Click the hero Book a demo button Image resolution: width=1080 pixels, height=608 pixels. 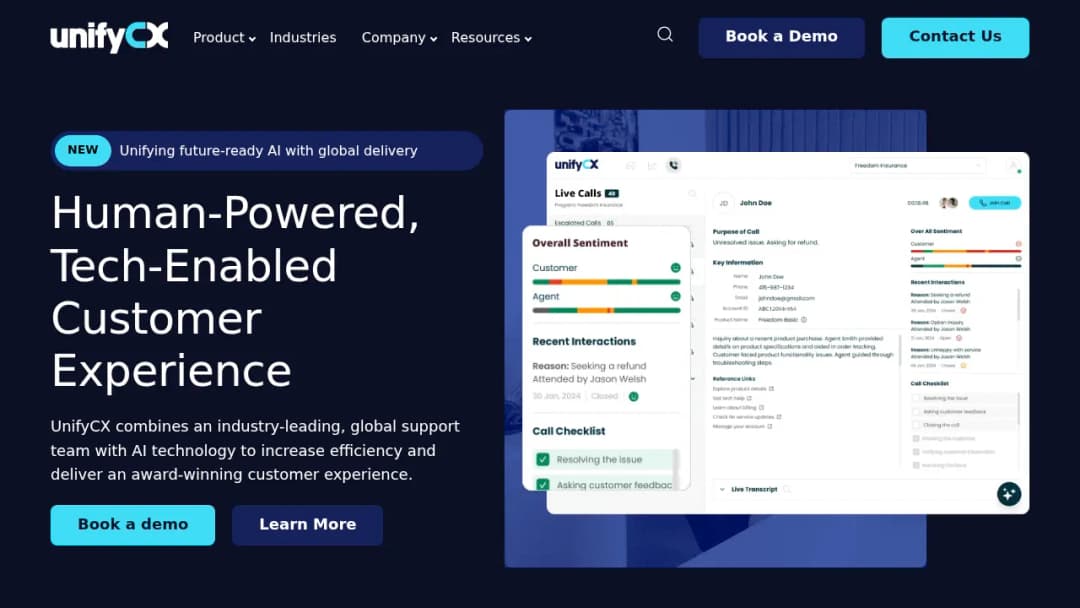(x=133, y=525)
